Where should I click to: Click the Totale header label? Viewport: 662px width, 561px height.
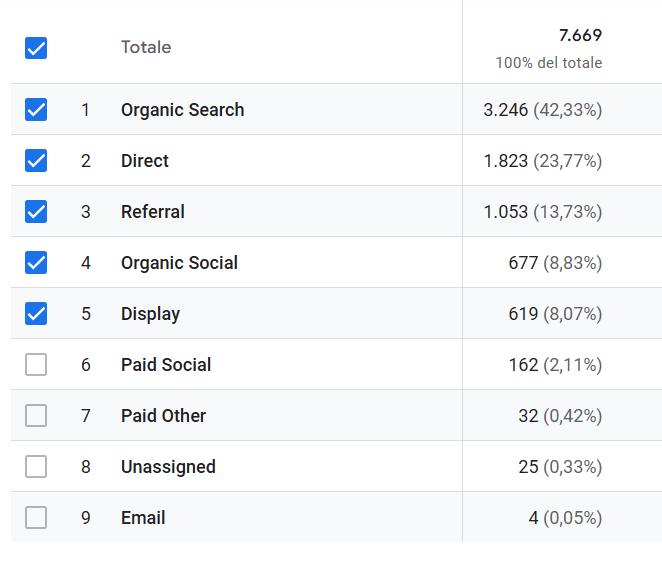pyautogui.click(x=146, y=47)
